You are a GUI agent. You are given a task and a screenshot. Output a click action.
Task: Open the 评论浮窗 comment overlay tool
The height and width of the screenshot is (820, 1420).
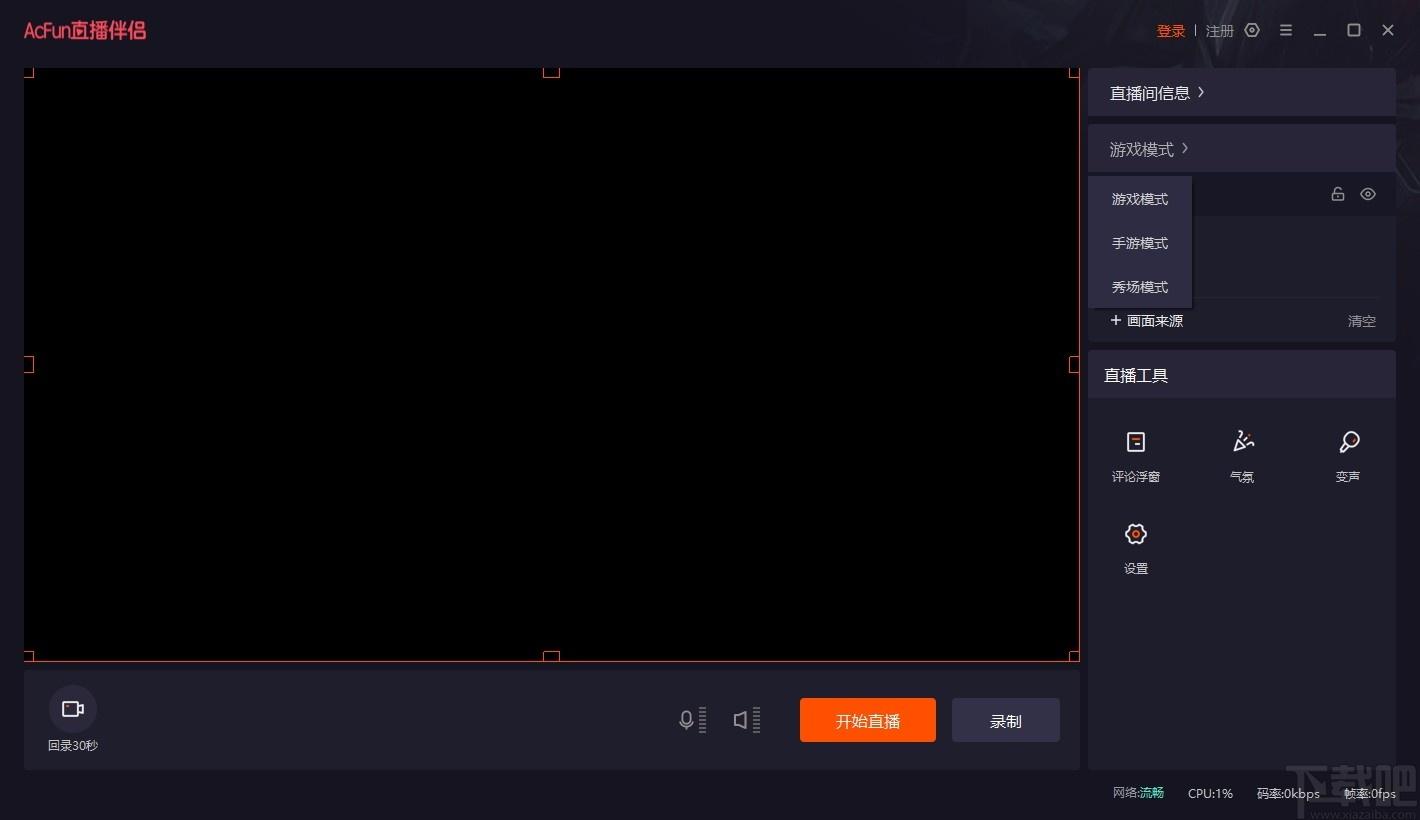pyautogui.click(x=1136, y=456)
